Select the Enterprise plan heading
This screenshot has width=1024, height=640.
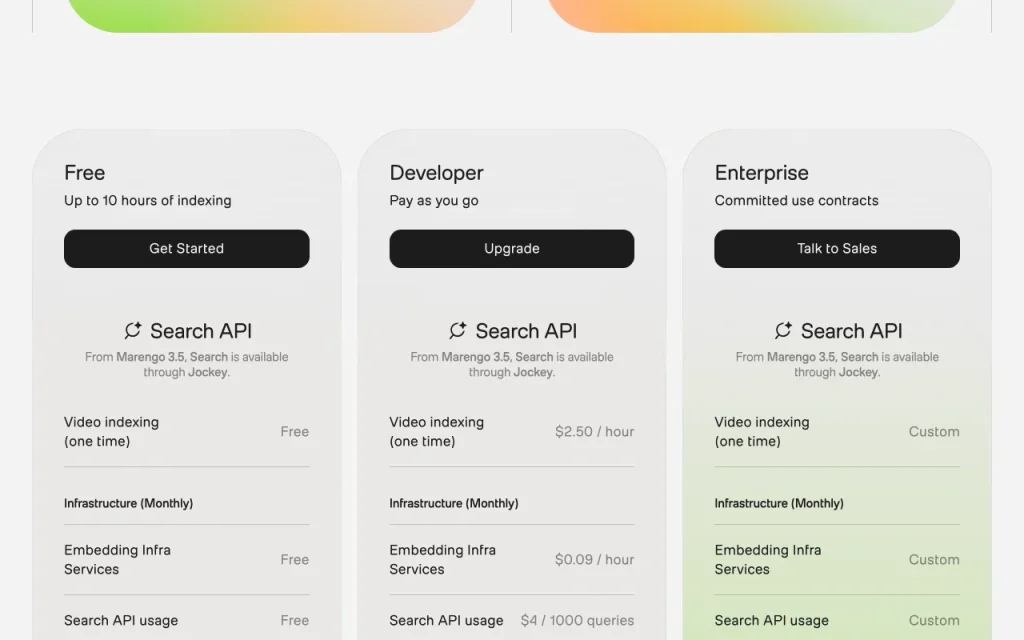click(x=761, y=173)
